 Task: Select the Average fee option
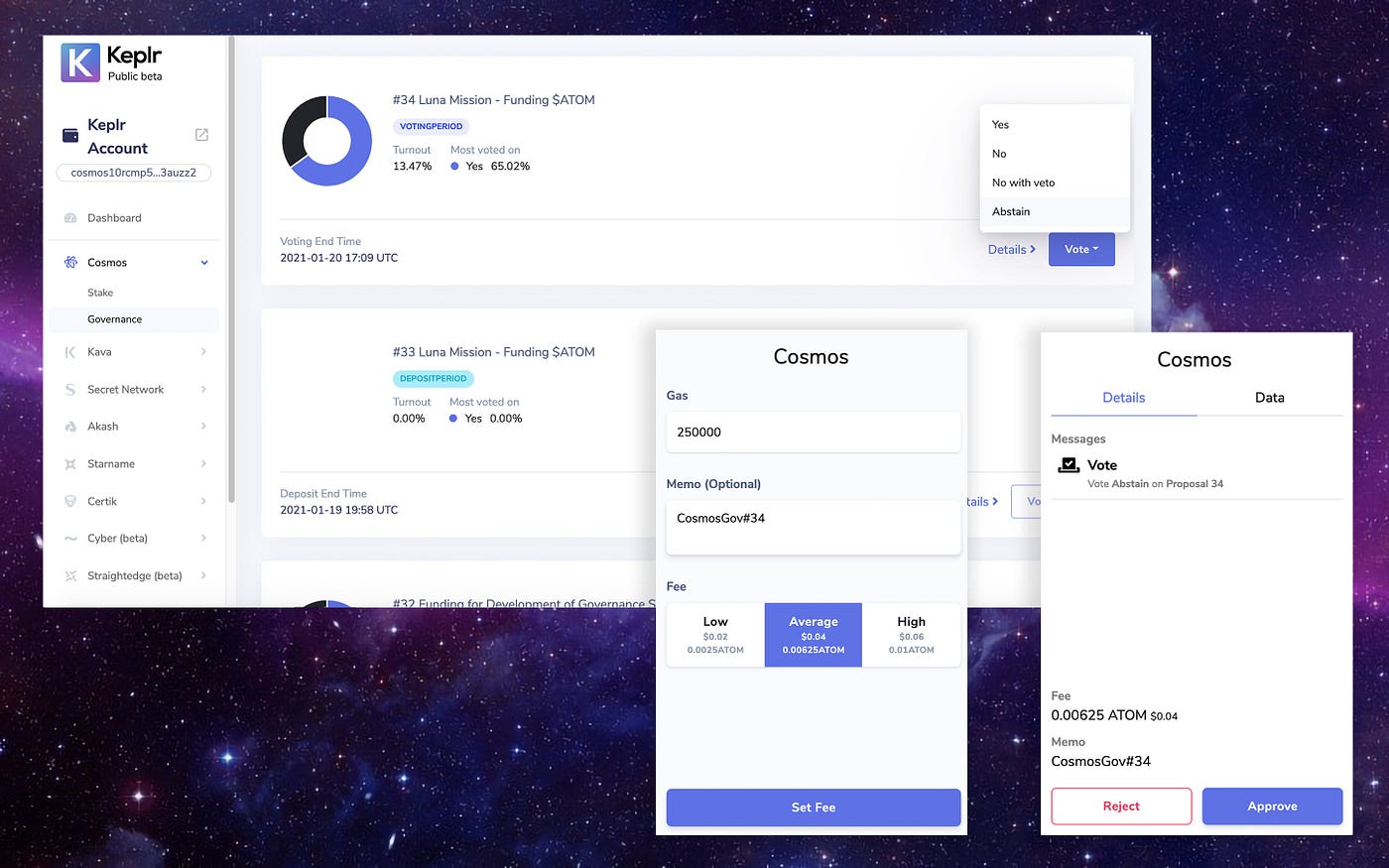point(814,635)
